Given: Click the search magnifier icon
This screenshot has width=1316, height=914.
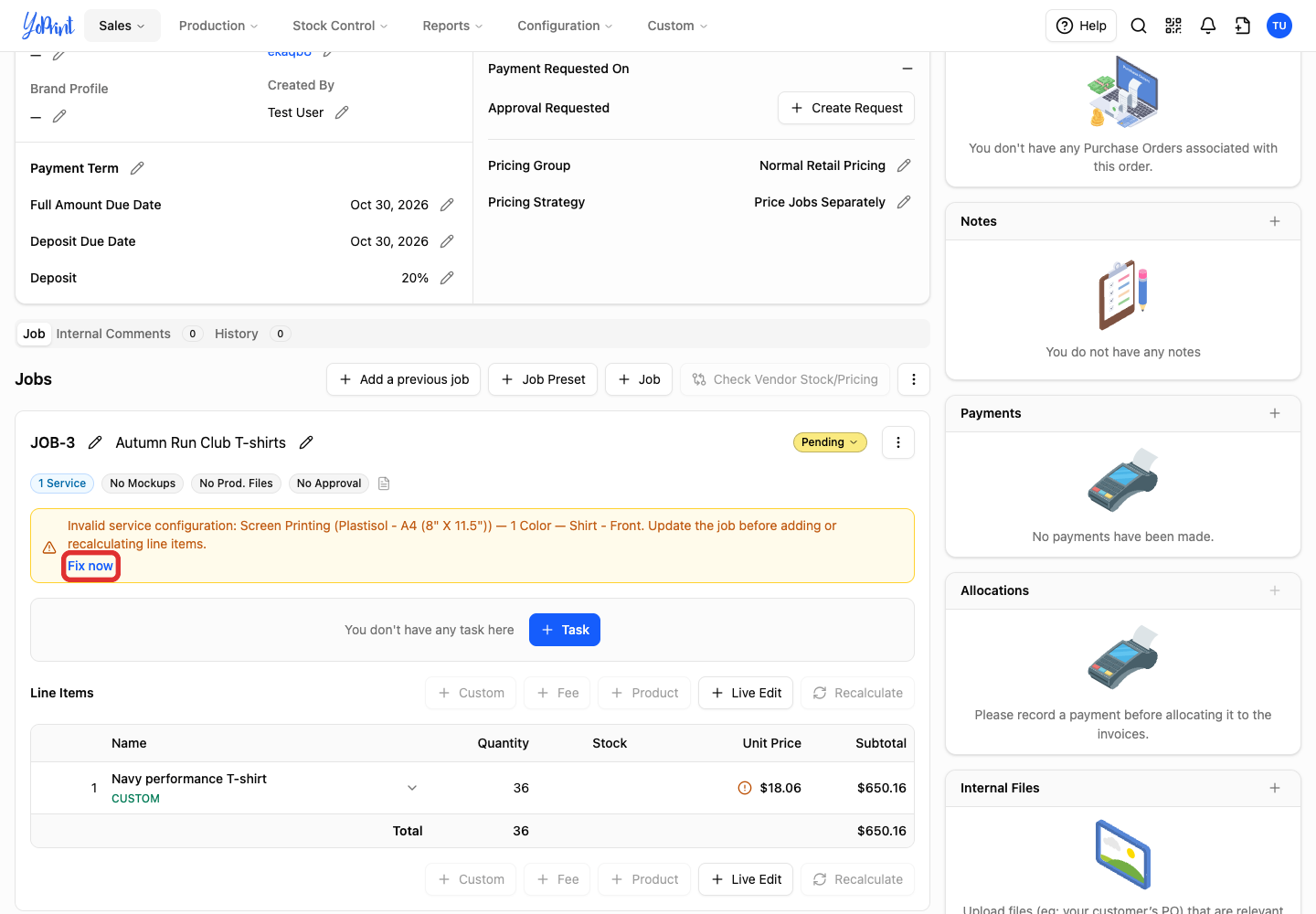Looking at the screenshot, I should click(x=1139, y=26).
